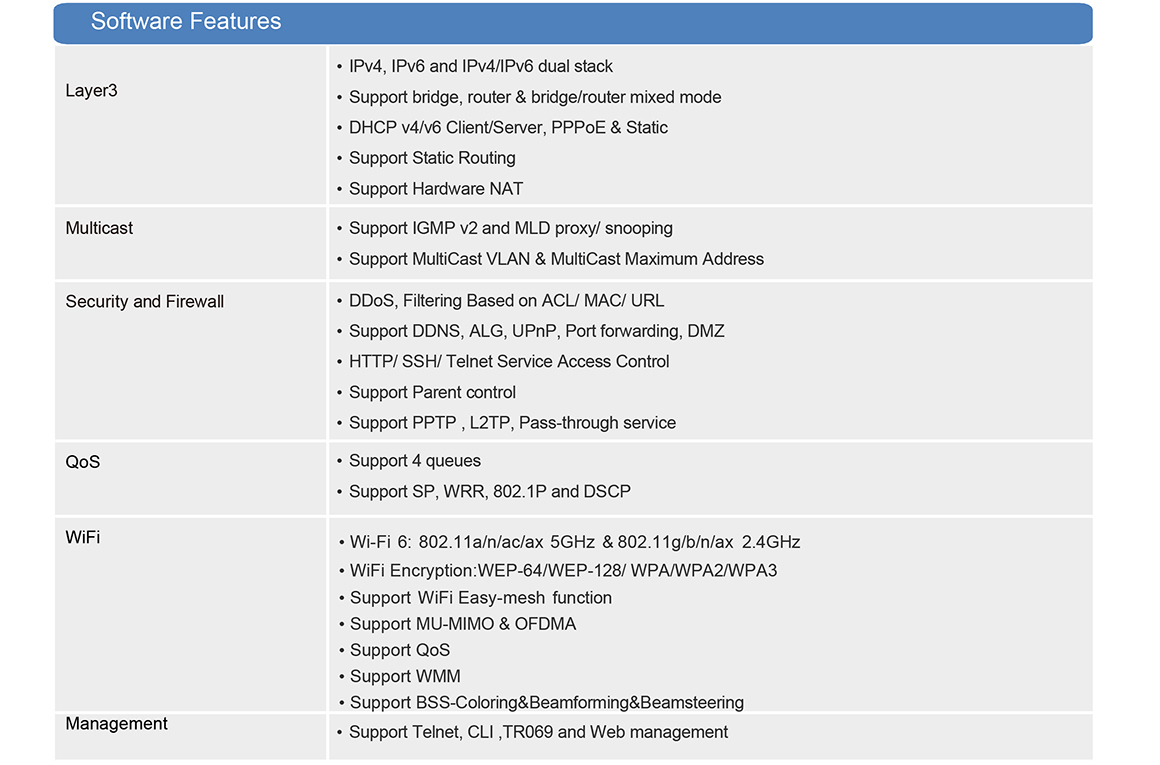Select the Wi-Fi 6 802.11 specification line

pyautogui.click(x=569, y=542)
